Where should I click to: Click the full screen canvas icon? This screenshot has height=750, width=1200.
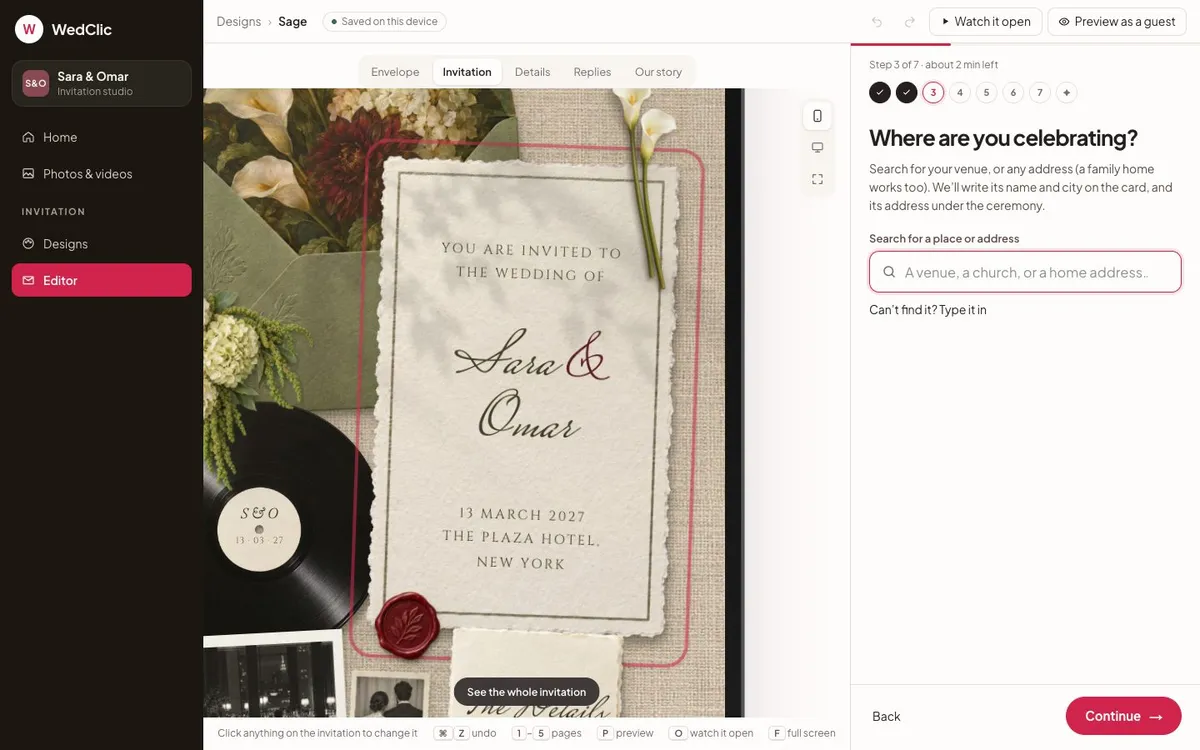[817, 179]
